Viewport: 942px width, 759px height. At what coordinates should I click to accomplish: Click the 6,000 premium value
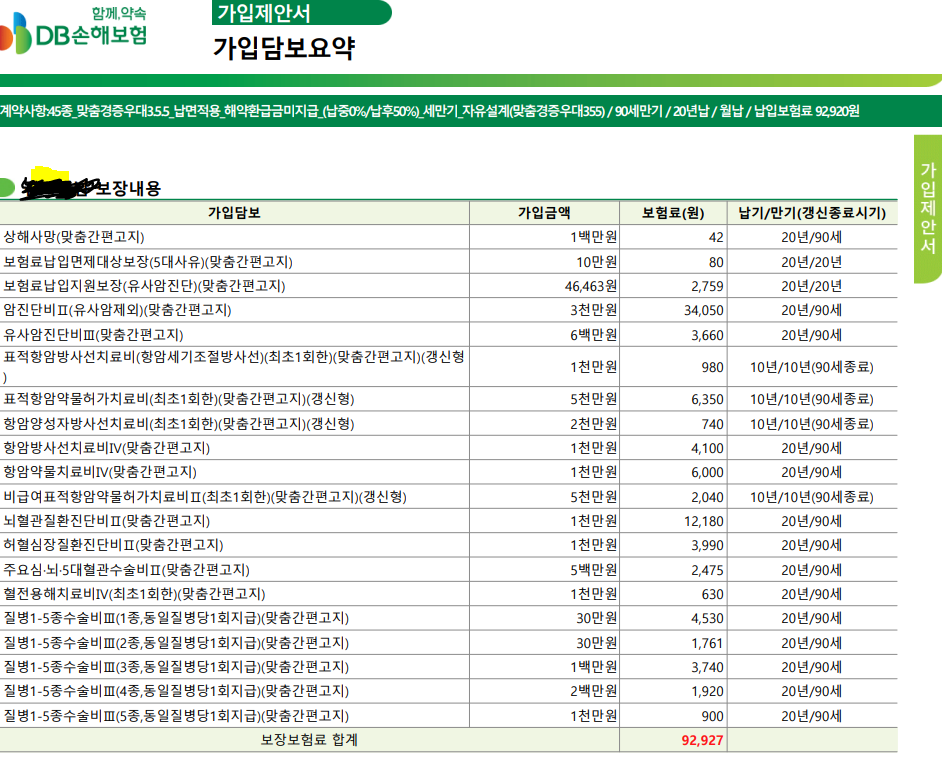707,473
